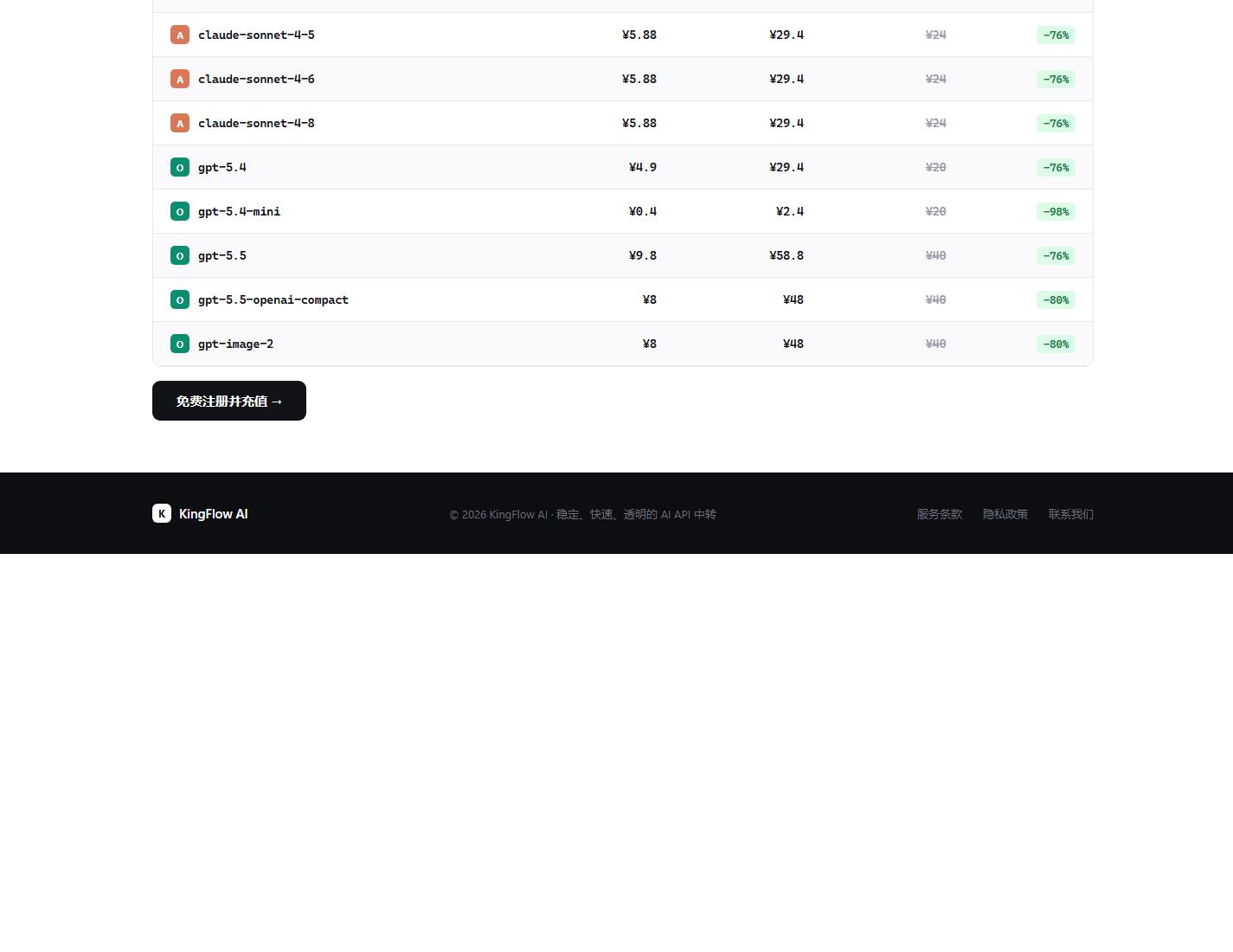
Task: Click the KingFlow AI K logo icon
Action: coord(162,513)
